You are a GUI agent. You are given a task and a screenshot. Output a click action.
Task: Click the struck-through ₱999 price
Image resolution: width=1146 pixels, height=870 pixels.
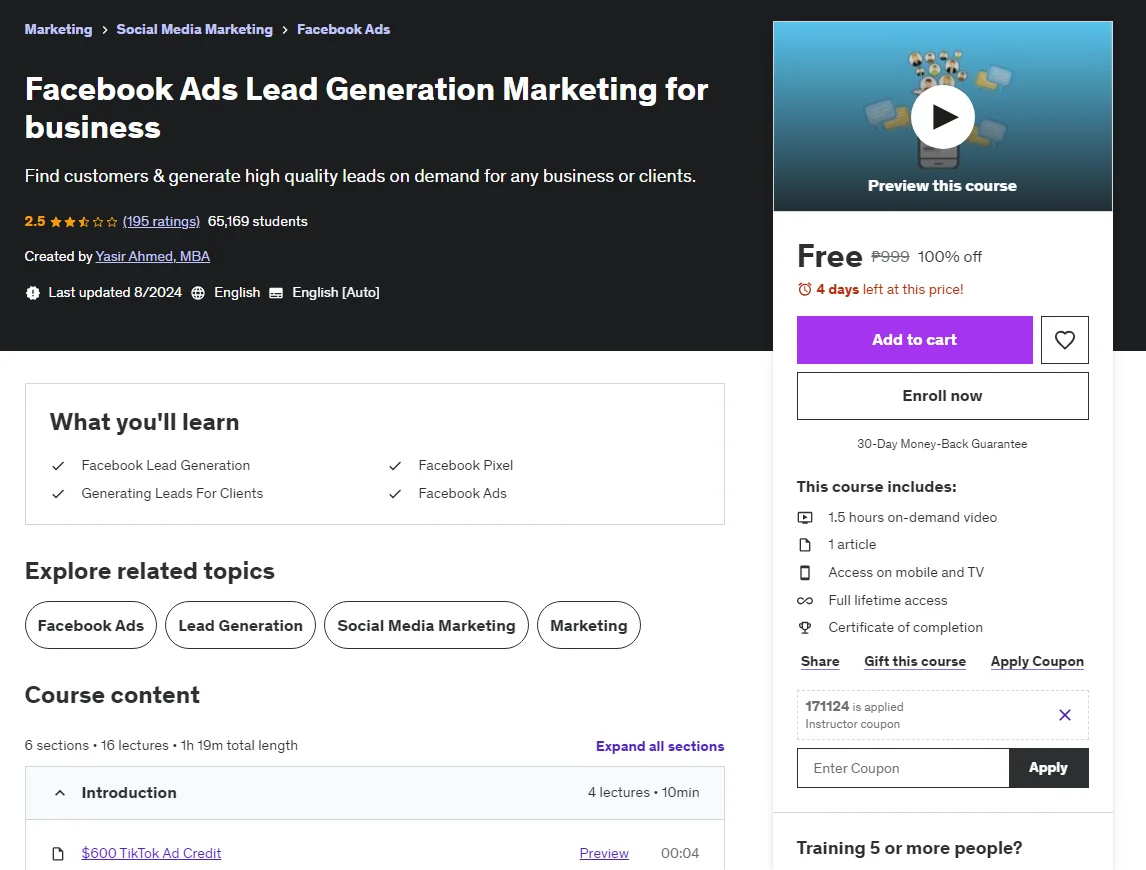(890, 257)
